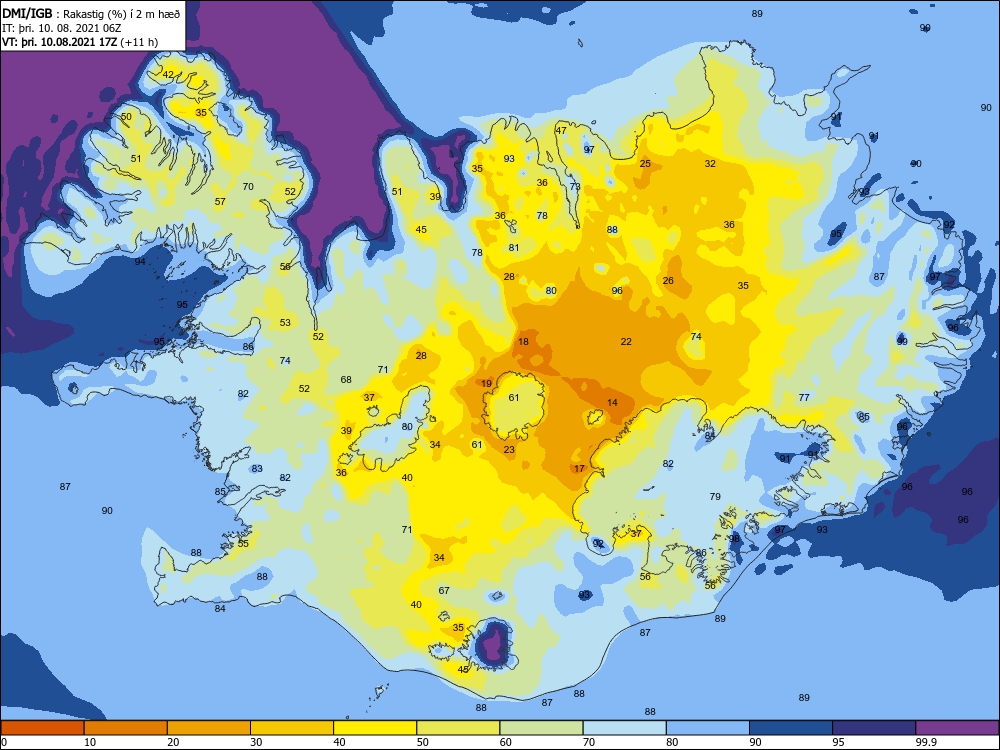Click the dark orange 0–10 legend swatch
Viewport: 1000px width, 750px height.
pyautogui.click(x=43, y=728)
